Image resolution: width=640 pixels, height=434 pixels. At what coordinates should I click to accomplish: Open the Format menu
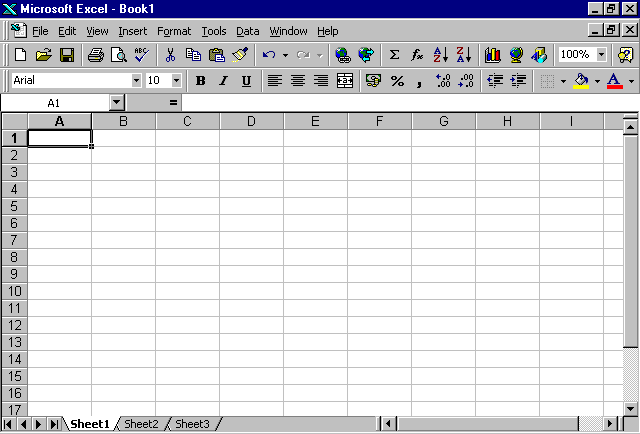tap(174, 31)
